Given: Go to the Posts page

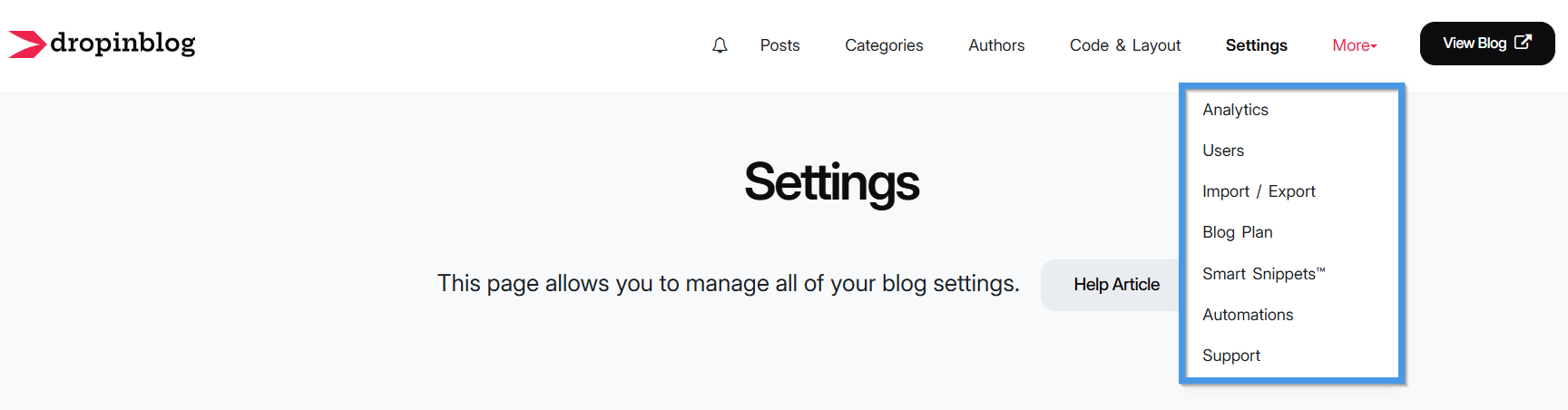Looking at the screenshot, I should click(779, 45).
